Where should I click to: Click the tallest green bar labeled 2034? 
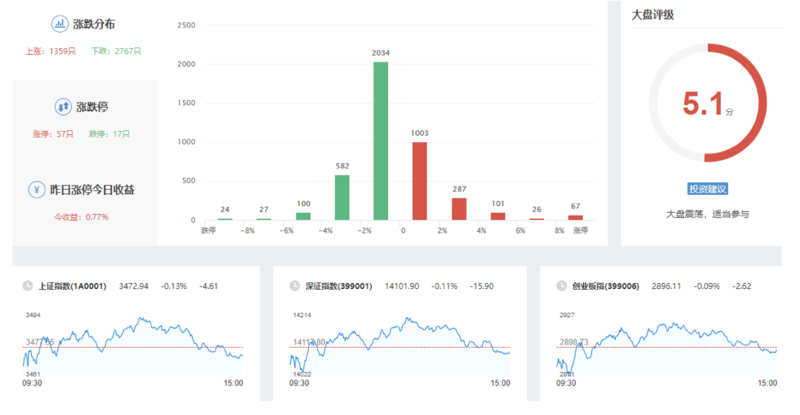(x=381, y=140)
